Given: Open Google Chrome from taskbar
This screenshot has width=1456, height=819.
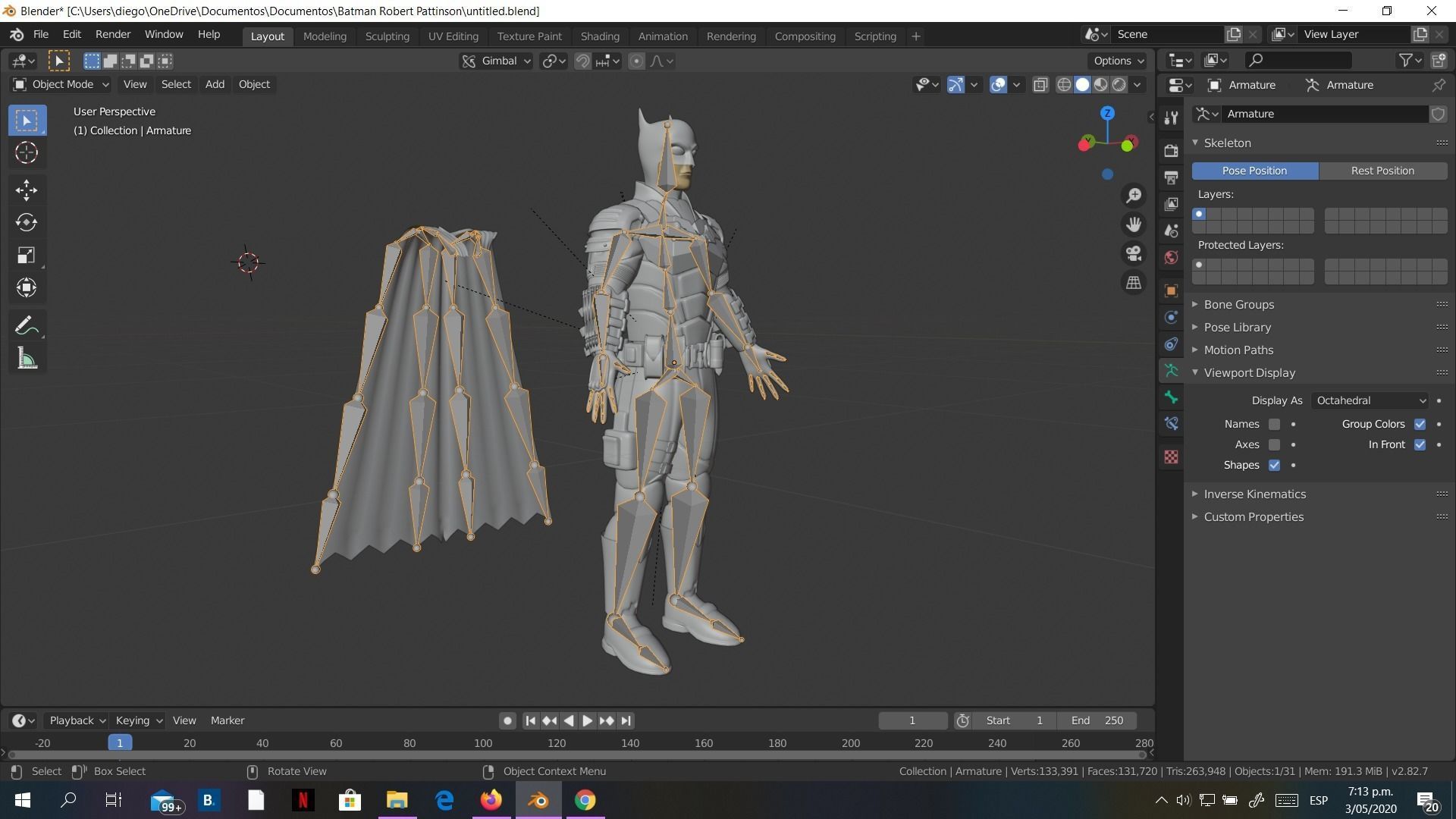Looking at the screenshot, I should click(x=585, y=800).
